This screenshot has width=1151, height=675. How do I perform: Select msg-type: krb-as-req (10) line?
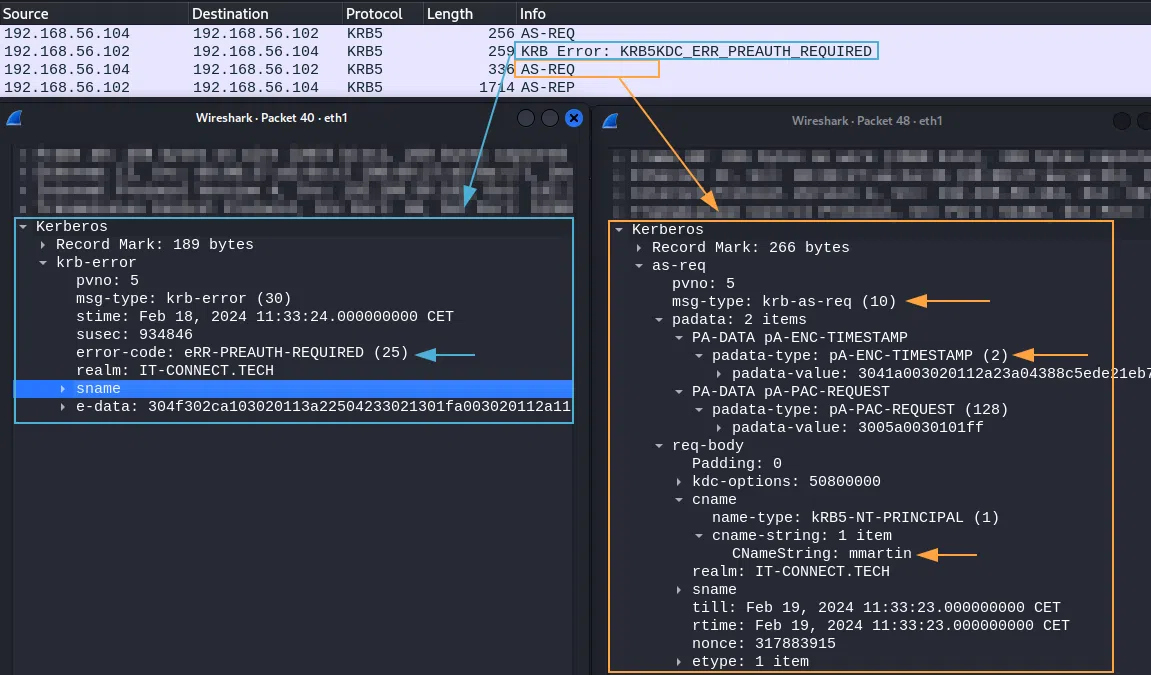tap(784, 302)
